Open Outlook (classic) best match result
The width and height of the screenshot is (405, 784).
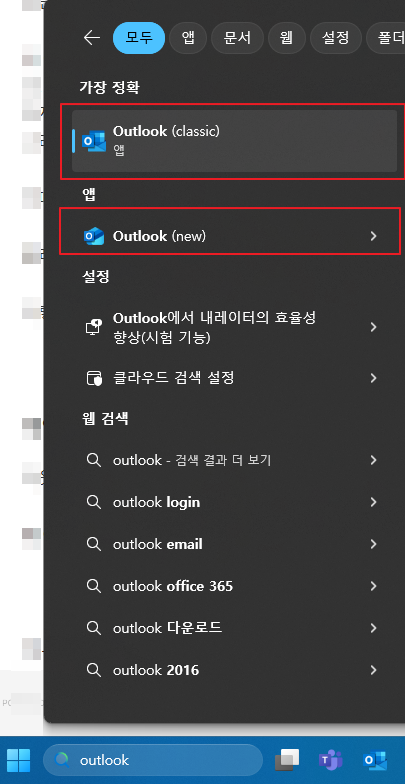click(x=234, y=141)
